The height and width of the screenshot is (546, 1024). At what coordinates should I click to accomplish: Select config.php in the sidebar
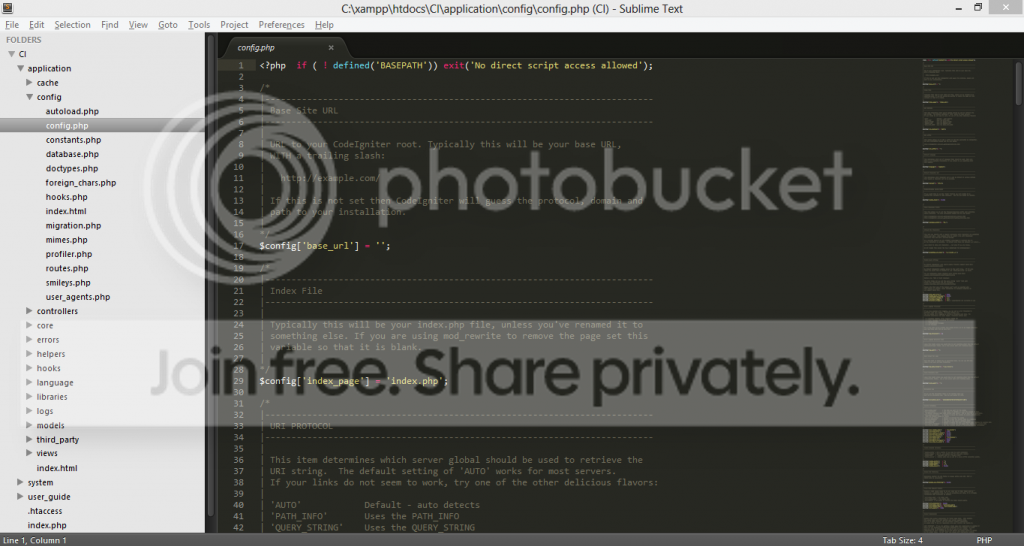tap(67, 125)
